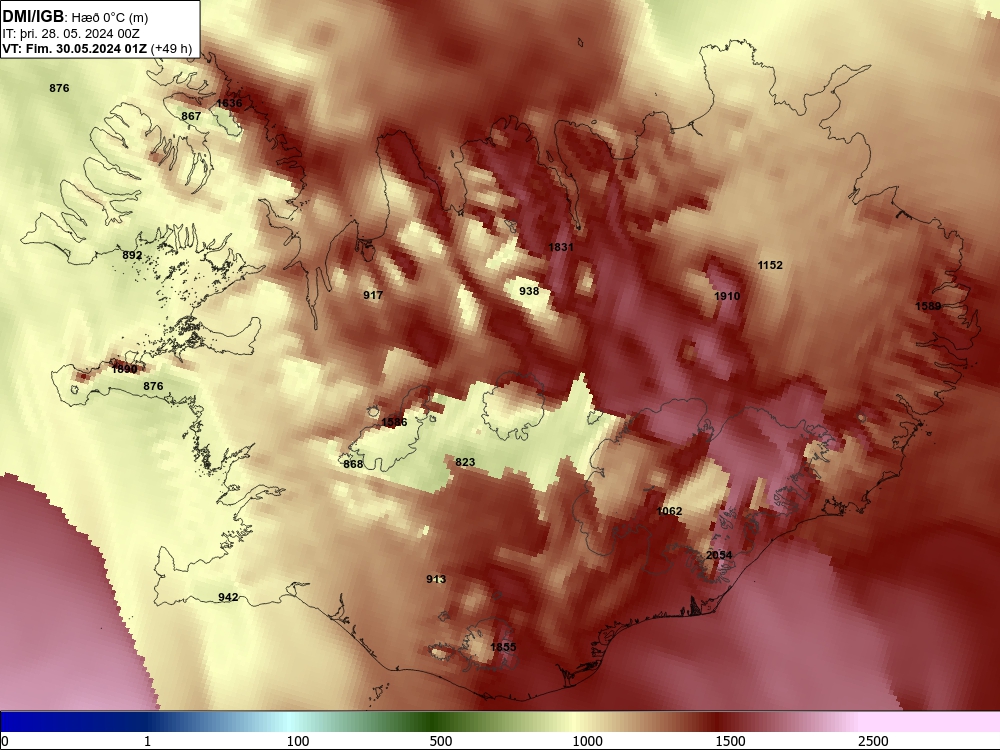Image resolution: width=1000 pixels, height=750 pixels.
Task: Click the 942 height value
Action: pyautogui.click(x=228, y=597)
